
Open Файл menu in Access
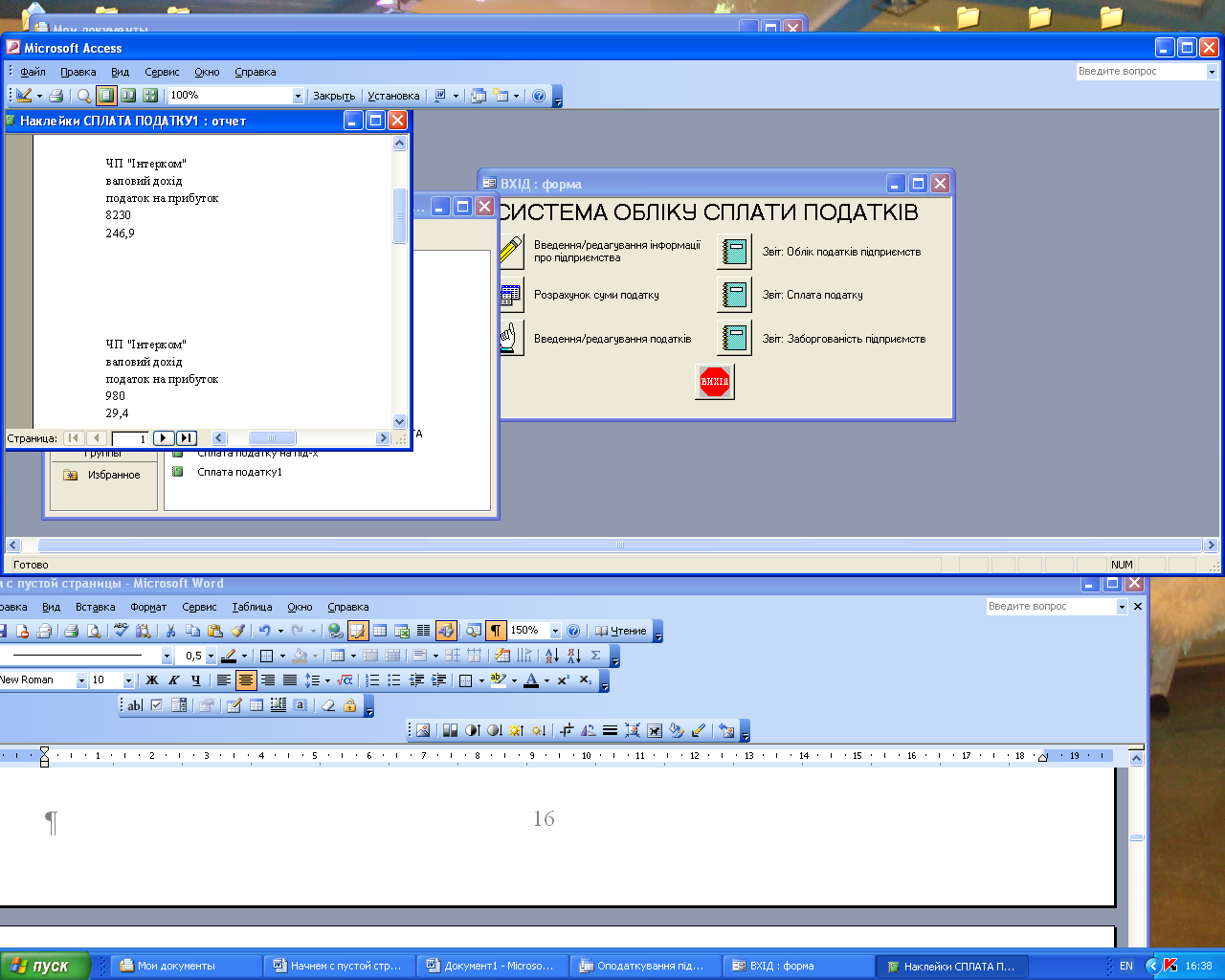pyautogui.click(x=33, y=72)
